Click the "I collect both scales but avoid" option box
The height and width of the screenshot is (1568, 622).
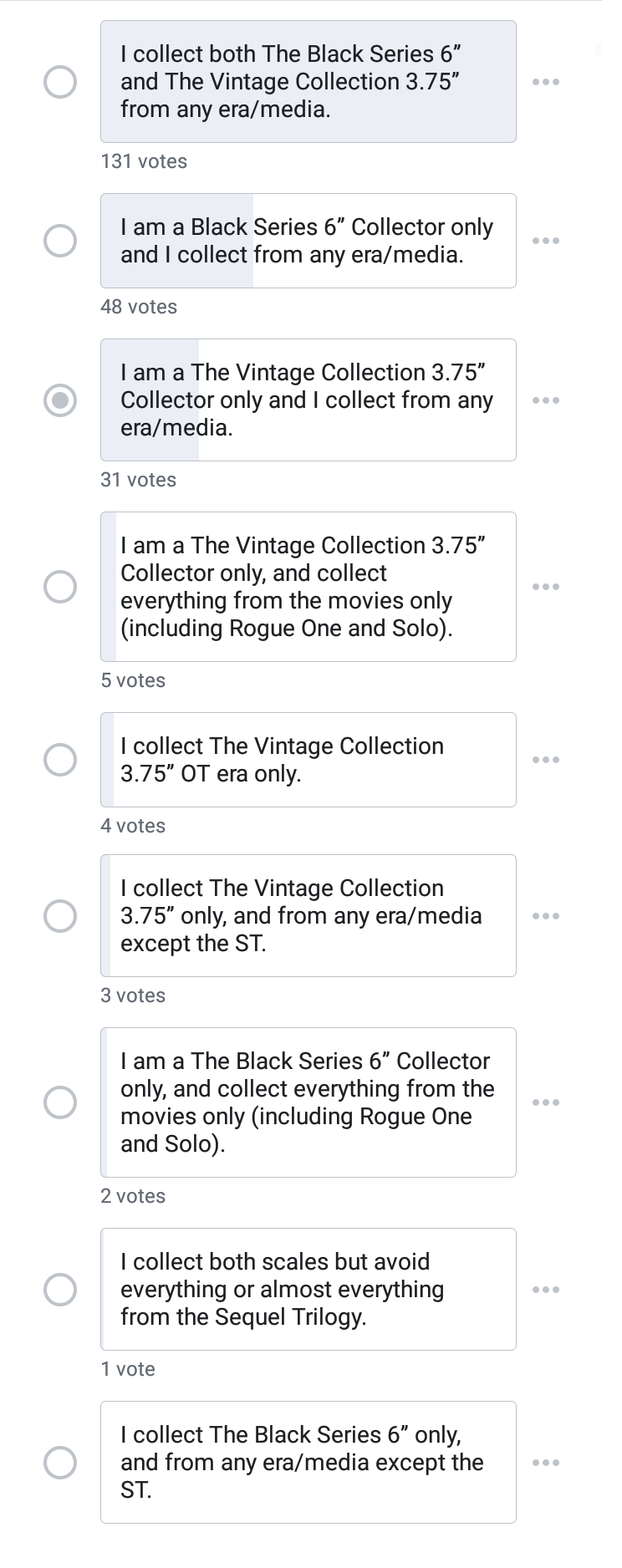308,1289
